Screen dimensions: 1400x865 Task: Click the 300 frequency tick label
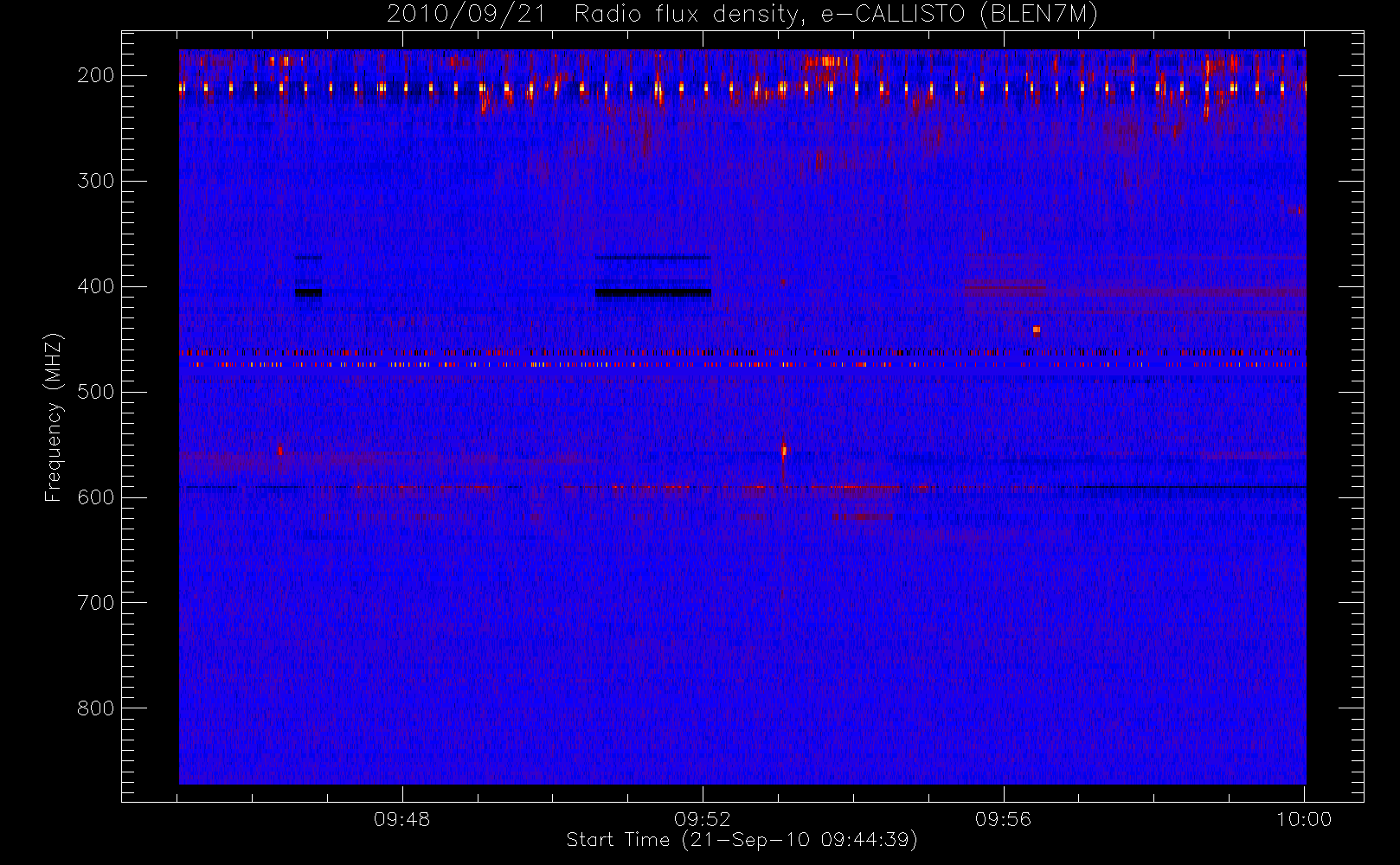point(95,181)
